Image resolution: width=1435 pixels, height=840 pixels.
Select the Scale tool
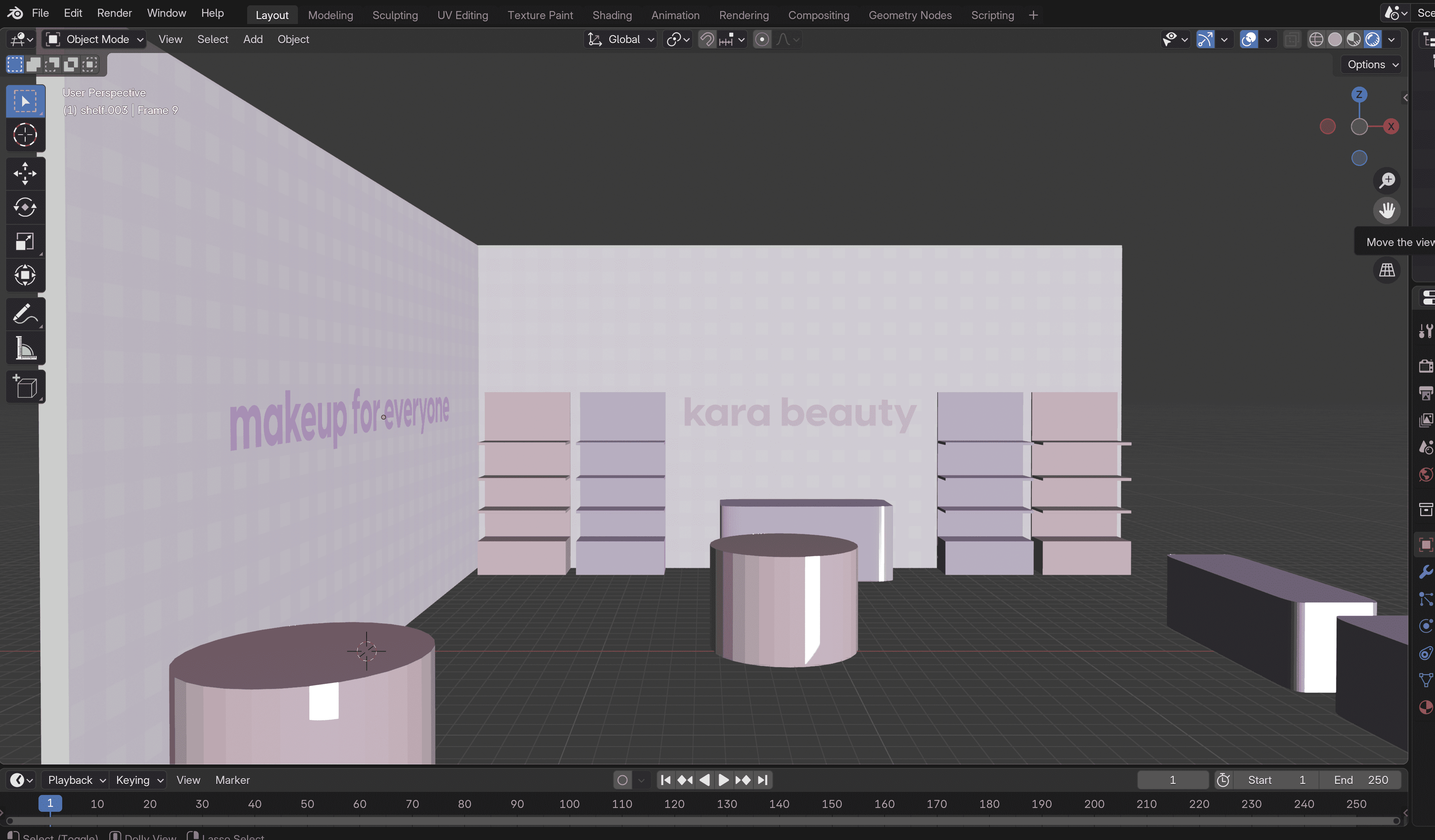click(x=25, y=241)
